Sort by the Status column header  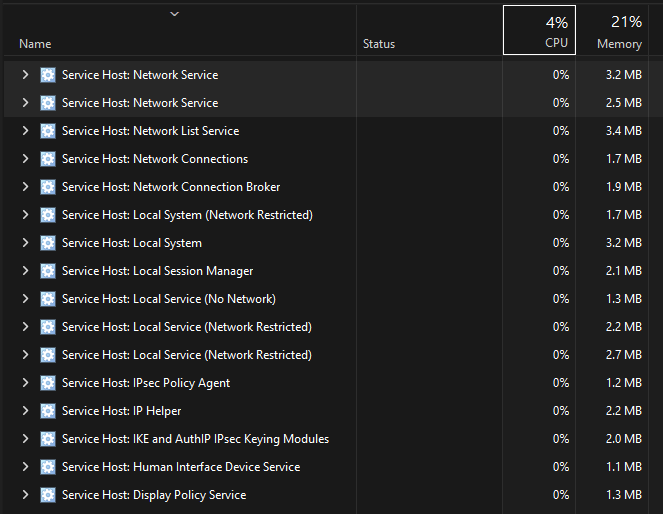coord(379,44)
